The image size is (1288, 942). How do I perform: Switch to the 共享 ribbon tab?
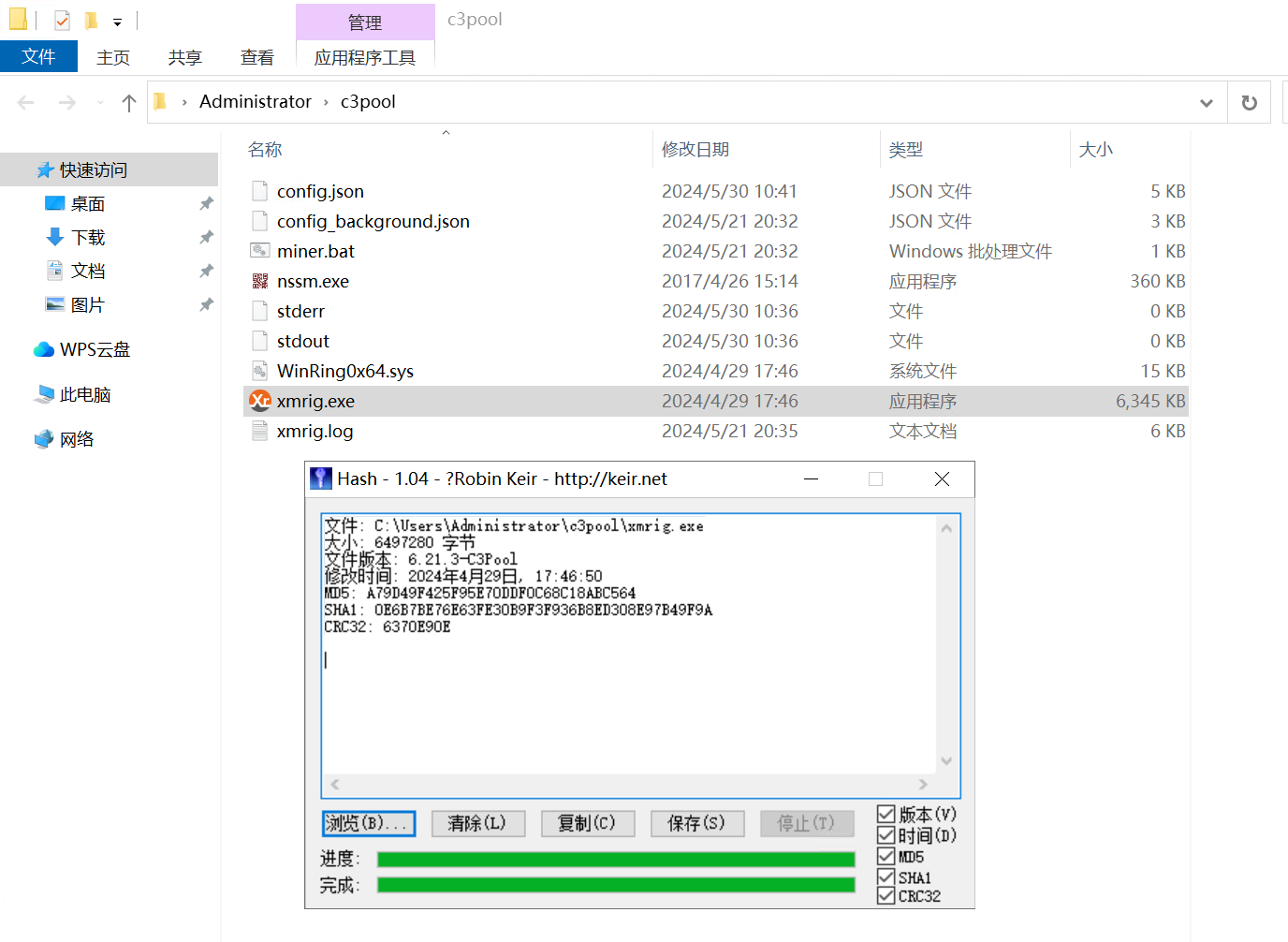pos(185,57)
